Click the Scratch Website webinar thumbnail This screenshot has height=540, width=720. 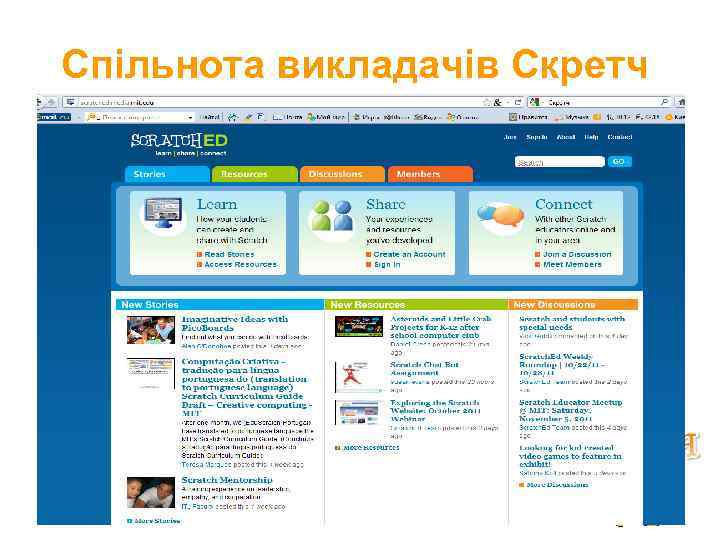(359, 412)
